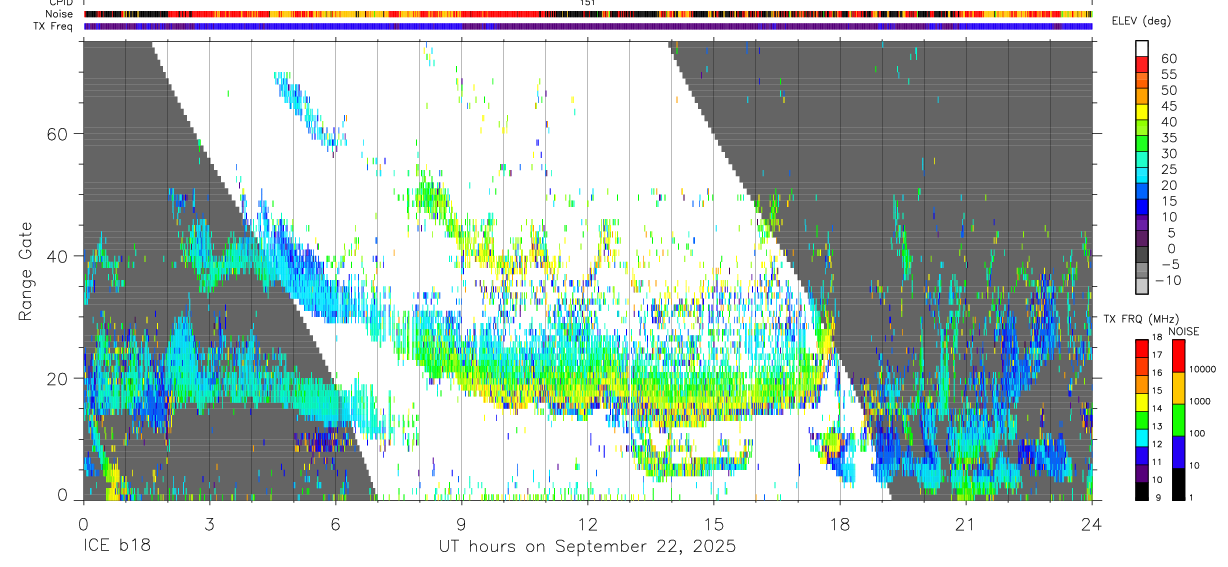Click the yellow swatch in the elevation colorbar
The height and width of the screenshot is (567, 1228).
click(x=1142, y=112)
